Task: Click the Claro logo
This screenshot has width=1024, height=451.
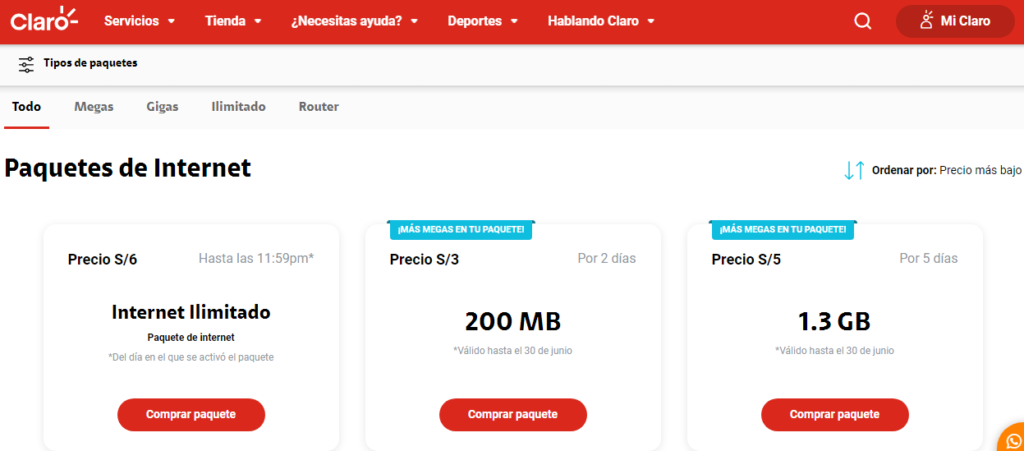Action: click(x=44, y=20)
